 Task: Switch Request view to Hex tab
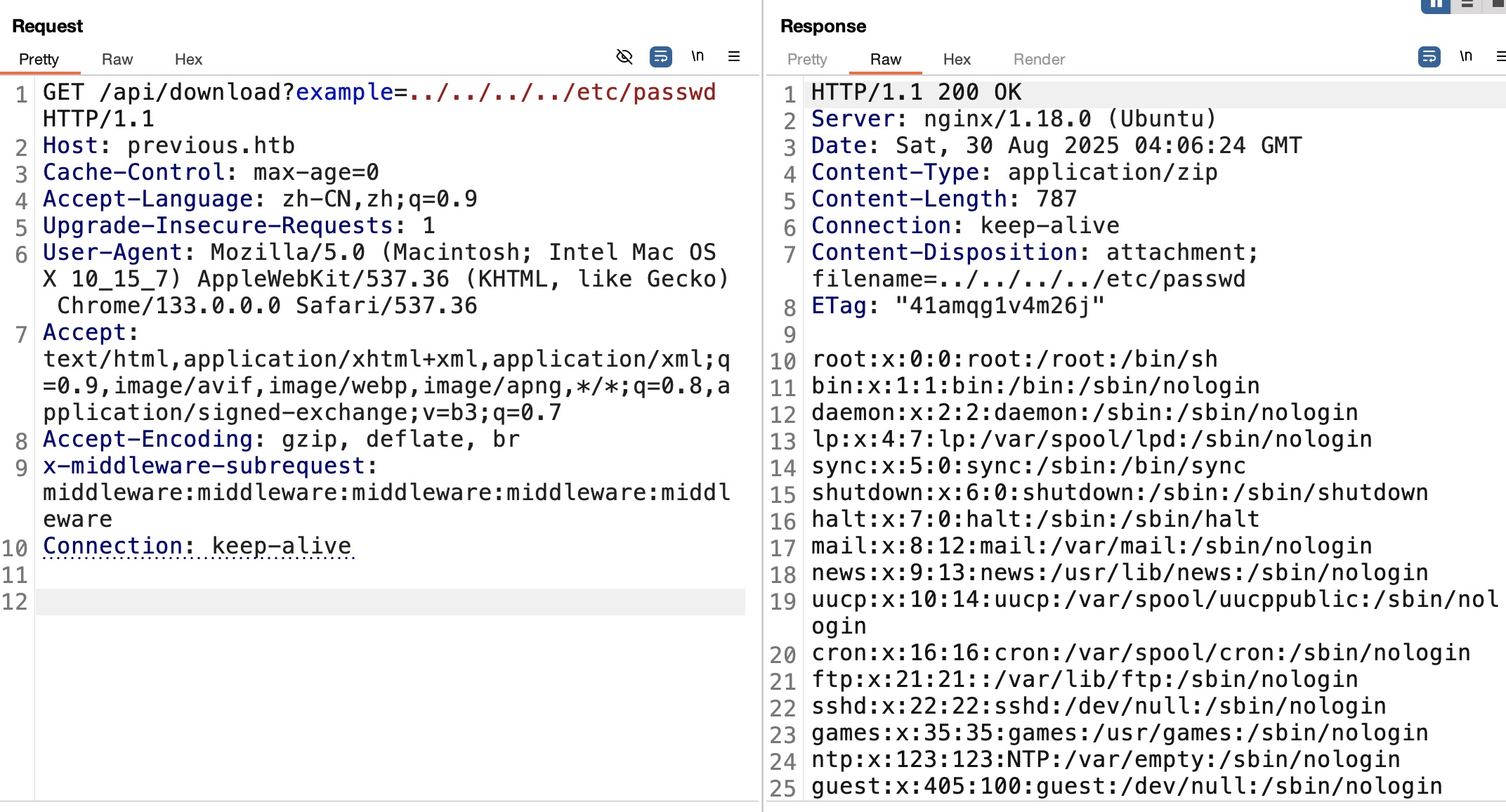(188, 60)
